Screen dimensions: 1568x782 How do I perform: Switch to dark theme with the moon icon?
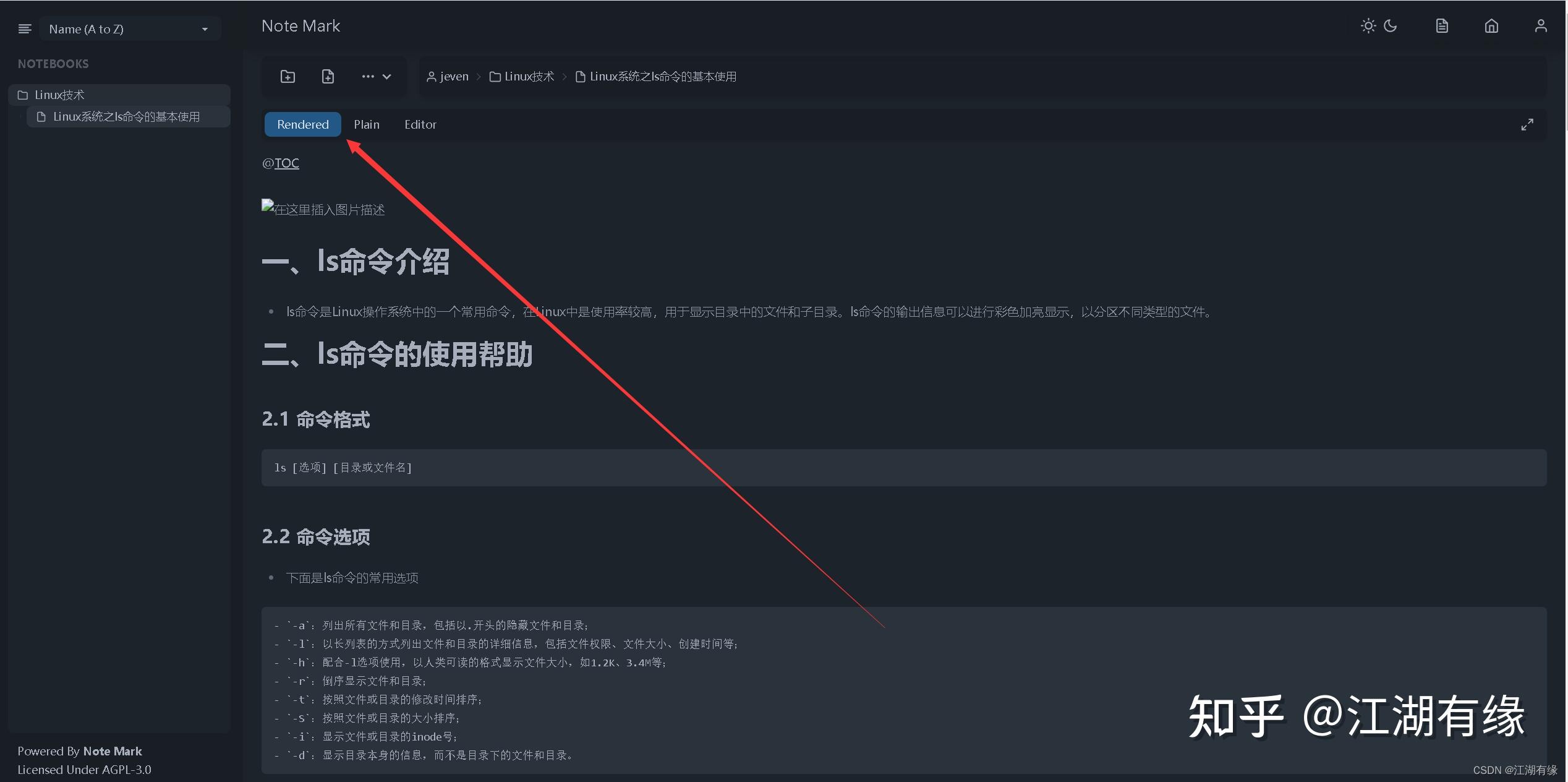1390,25
